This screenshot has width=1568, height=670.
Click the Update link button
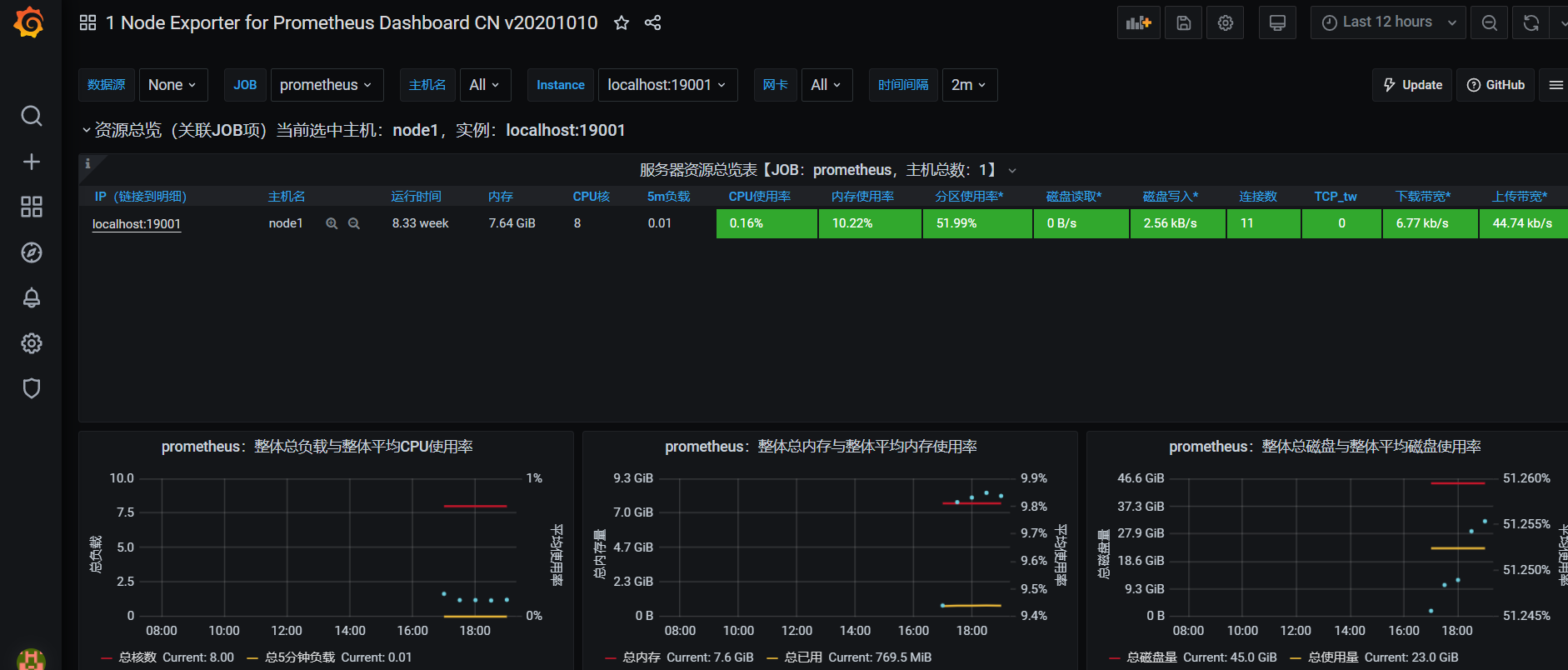1412,85
